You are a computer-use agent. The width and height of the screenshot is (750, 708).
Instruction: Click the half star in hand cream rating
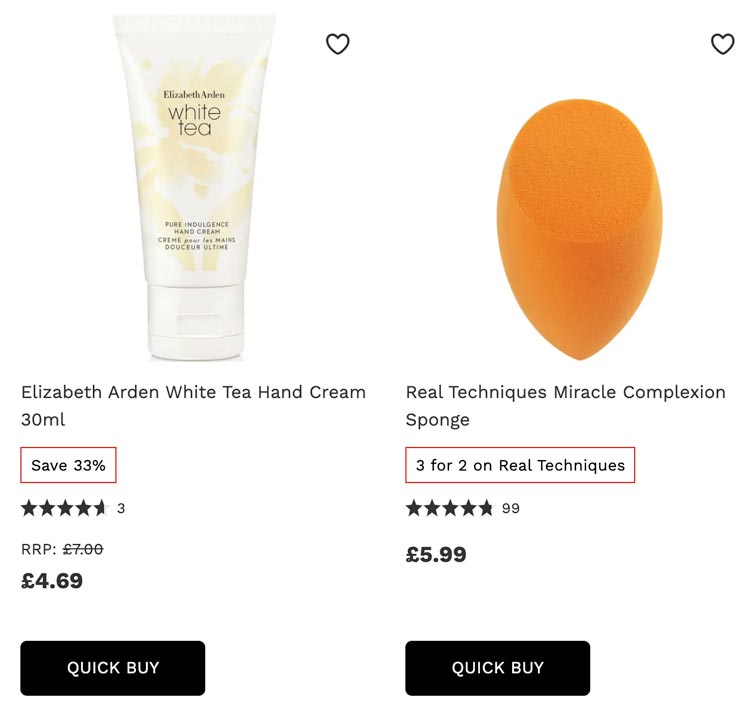(x=100, y=508)
